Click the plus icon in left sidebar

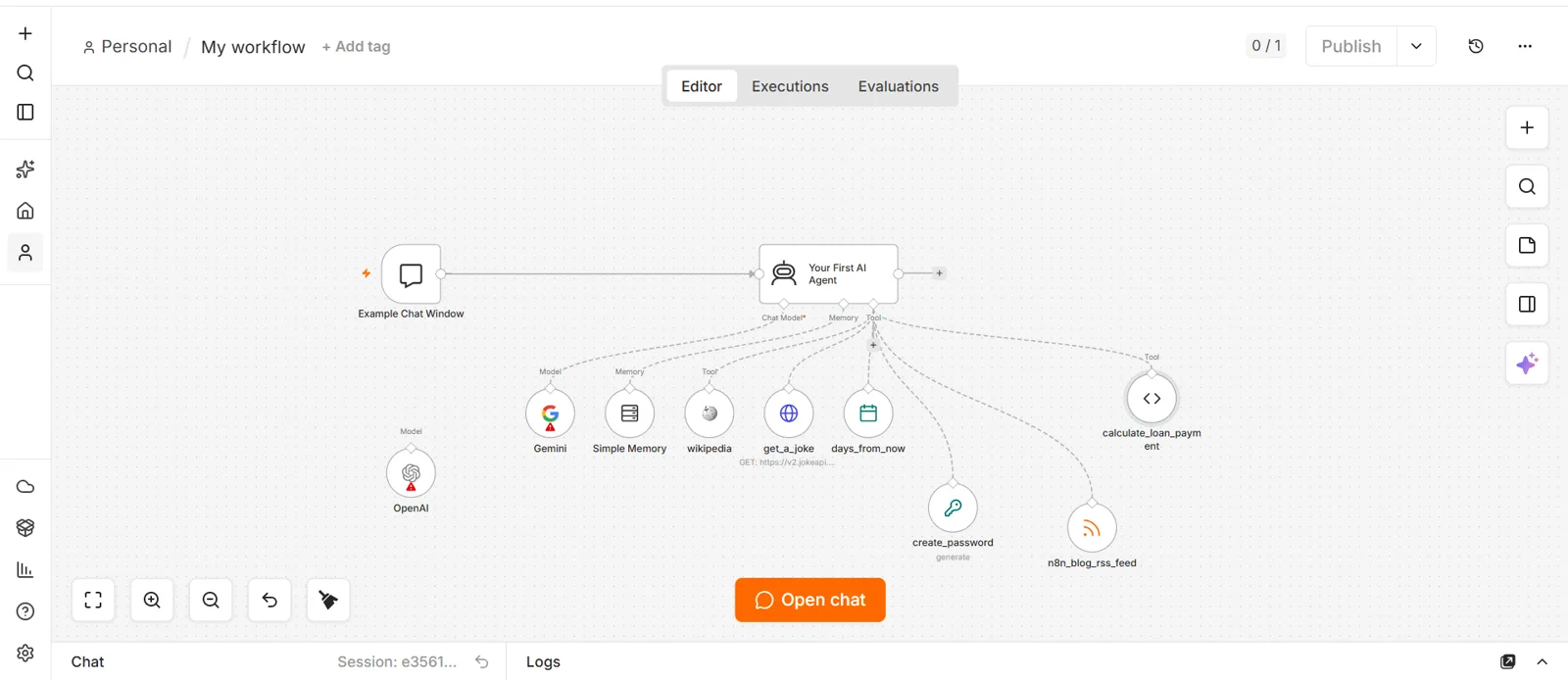tap(25, 33)
